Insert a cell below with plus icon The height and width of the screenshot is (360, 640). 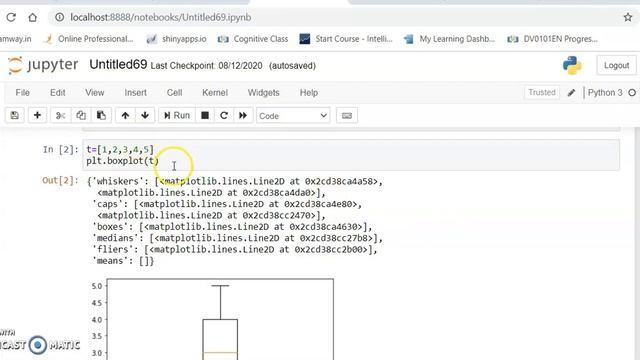coord(37,116)
